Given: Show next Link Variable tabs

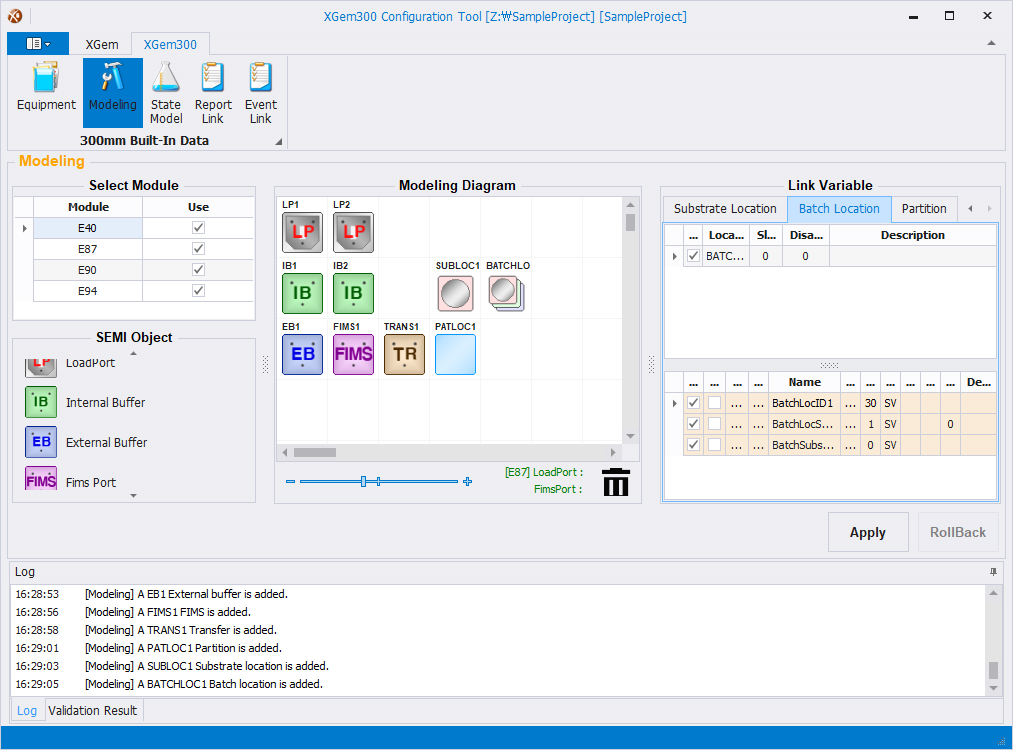Looking at the screenshot, I should 989,209.
